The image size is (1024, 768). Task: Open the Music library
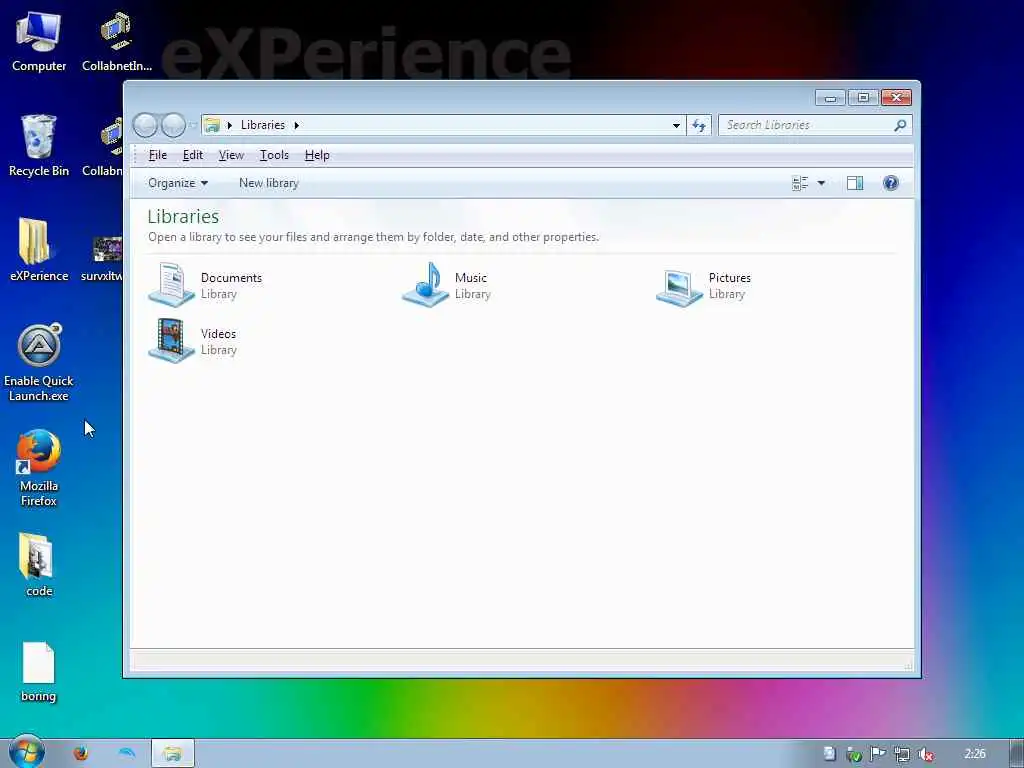pyautogui.click(x=447, y=285)
